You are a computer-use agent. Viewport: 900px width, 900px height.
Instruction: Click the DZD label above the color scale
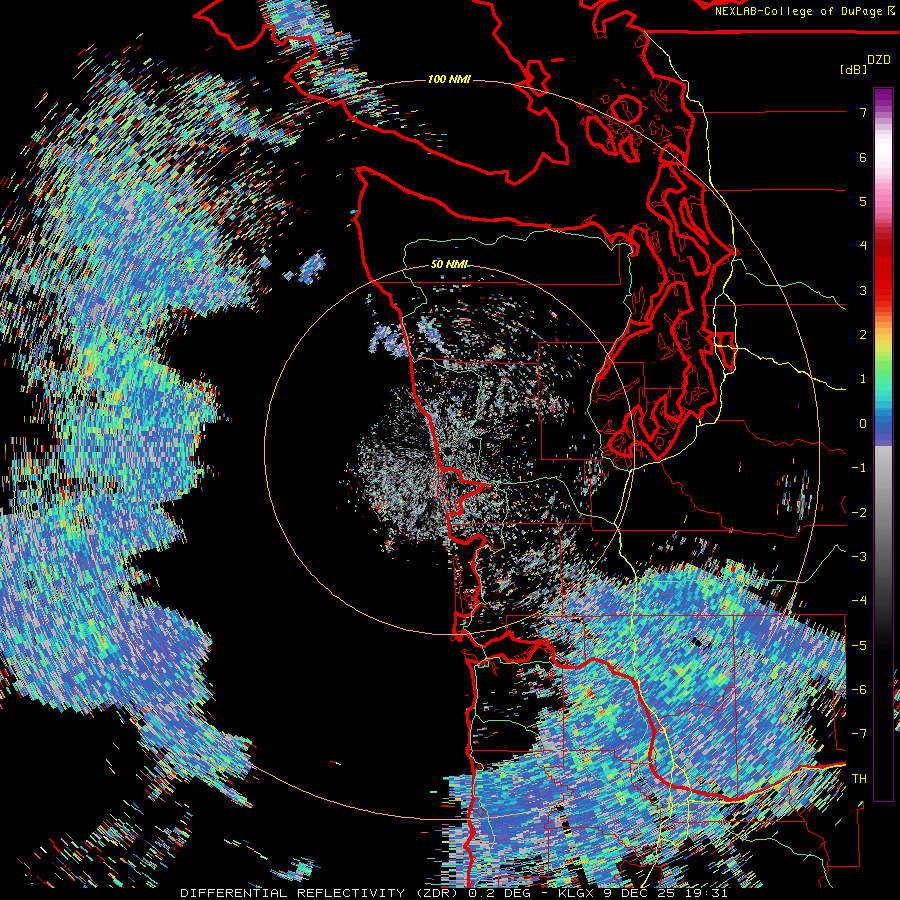click(x=879, y=60)
